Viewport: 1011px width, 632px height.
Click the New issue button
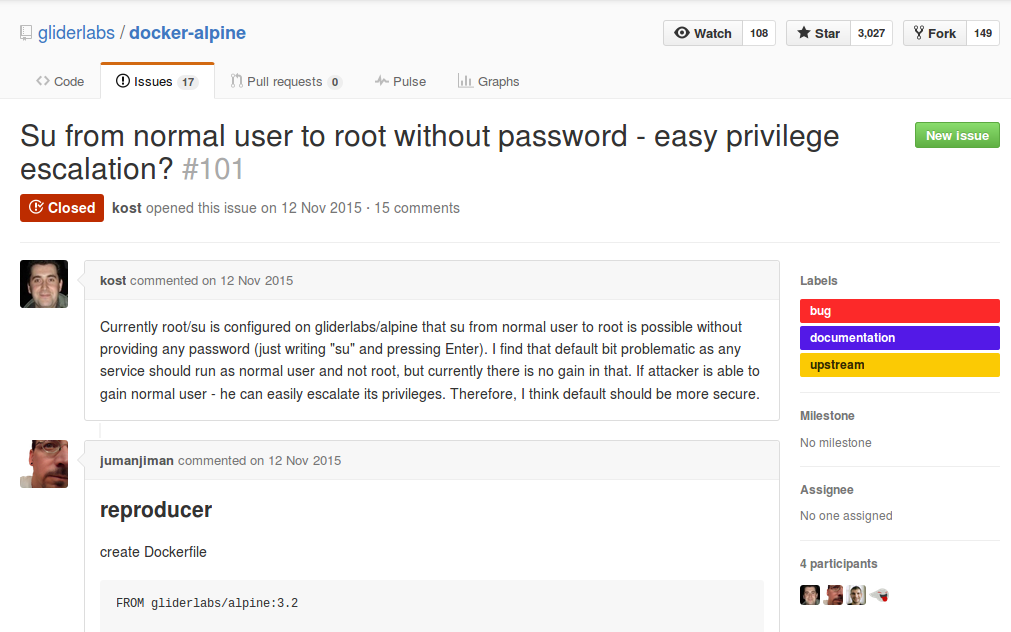(x=957, y=136)
